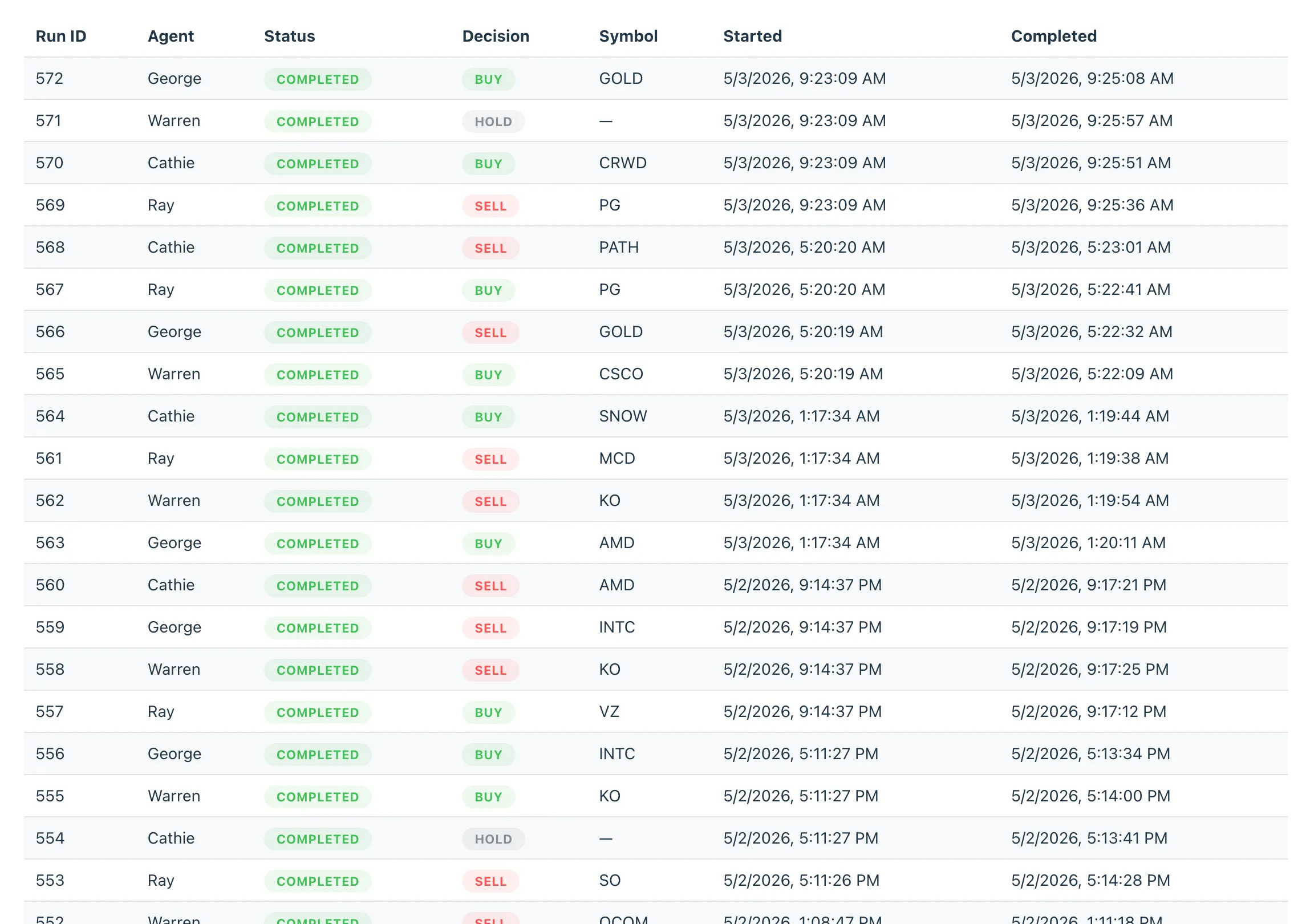This screenshot has width=1306, height=924.
Task: Click George in run 566 row
Action: point(174,331)
